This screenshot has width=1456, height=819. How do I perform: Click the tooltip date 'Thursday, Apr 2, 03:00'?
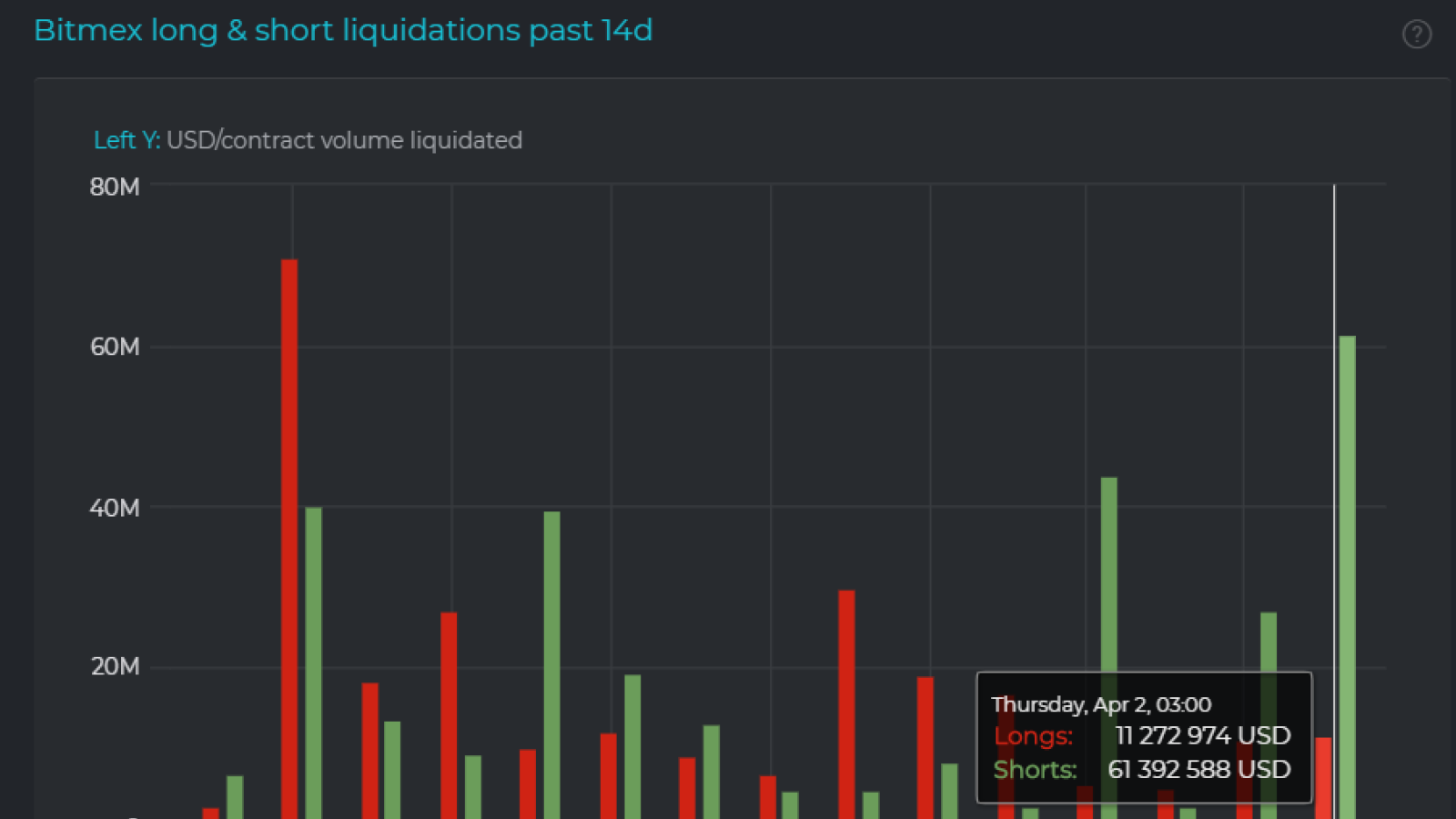1101,704
